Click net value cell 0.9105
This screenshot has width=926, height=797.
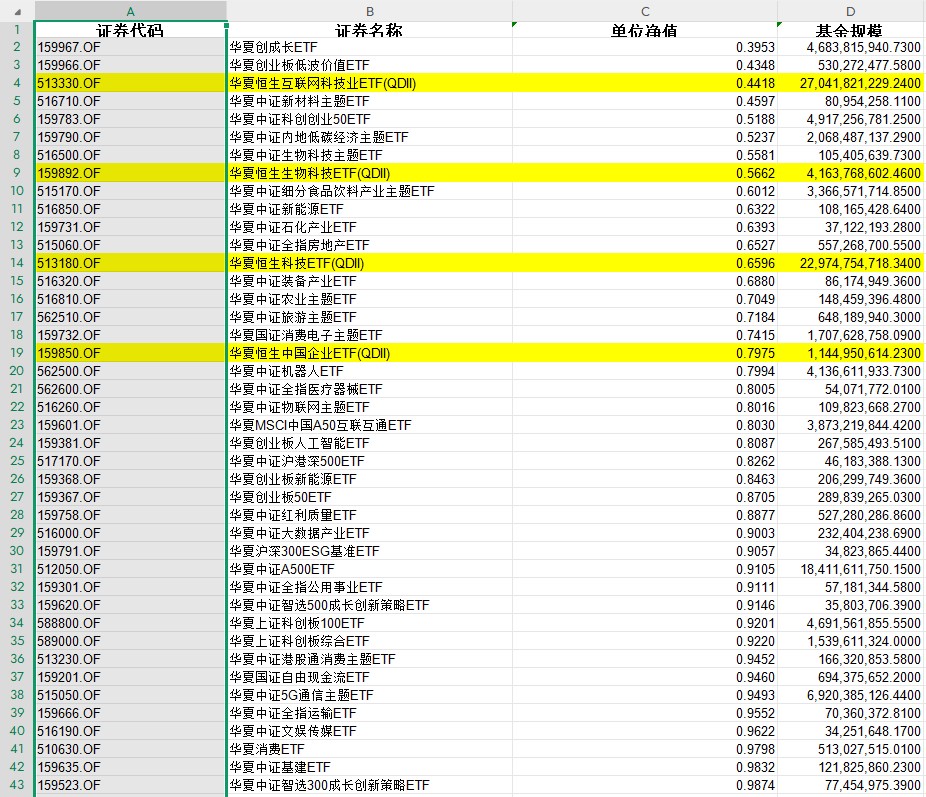645,569
